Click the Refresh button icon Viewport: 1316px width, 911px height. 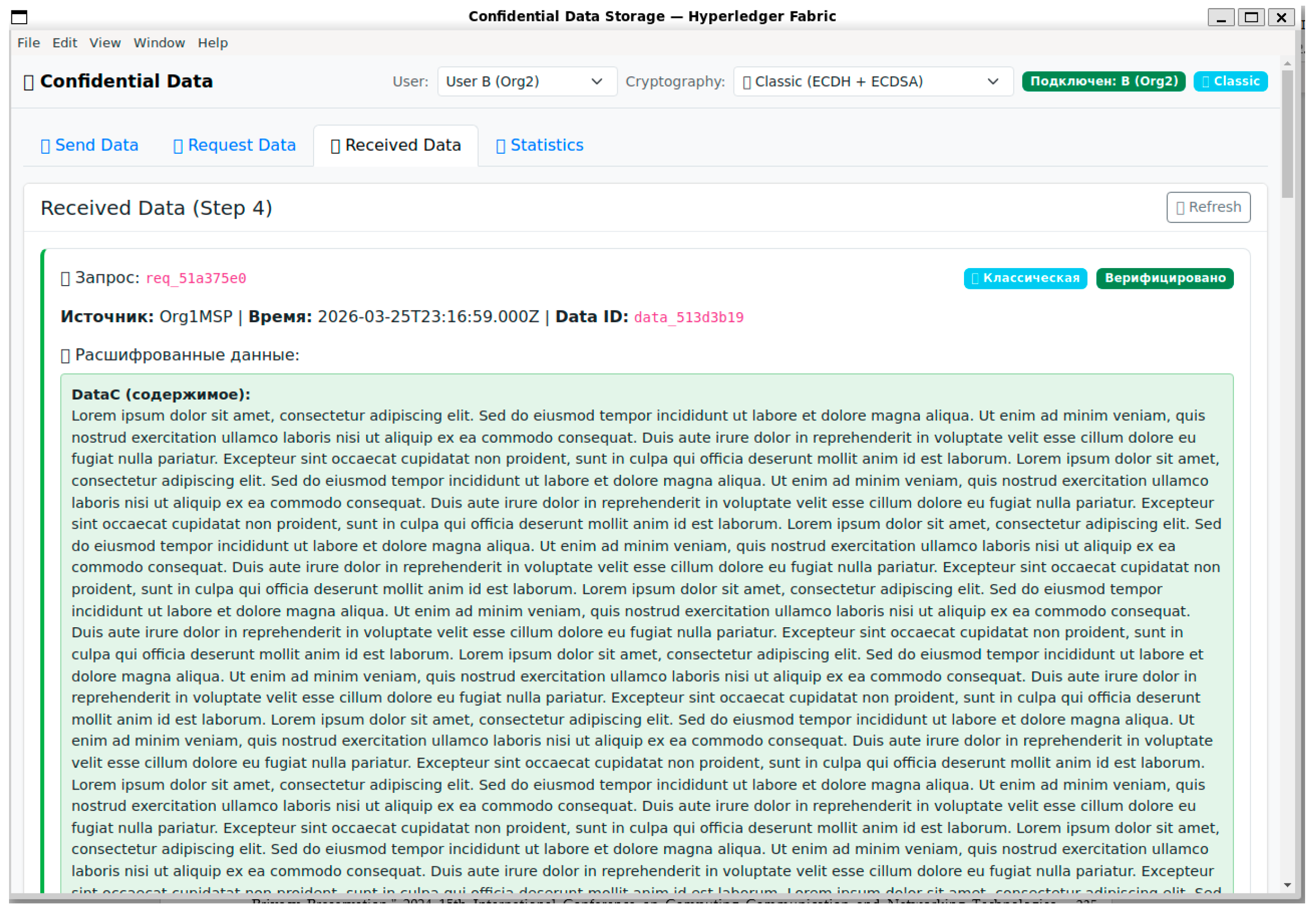[x=1180, y=208]
